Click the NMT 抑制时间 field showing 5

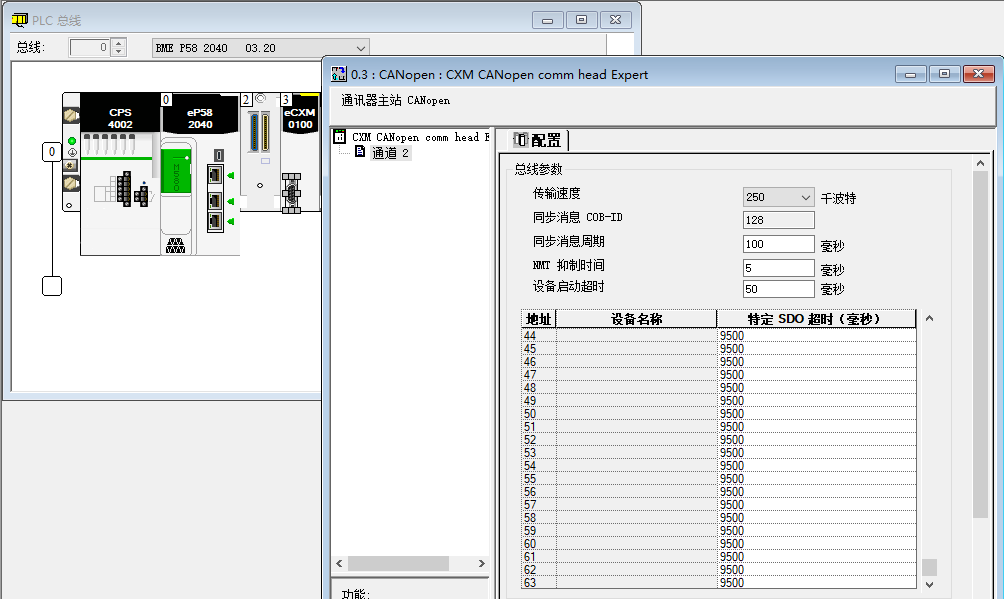pyautogui.click(x=778, y=268)
